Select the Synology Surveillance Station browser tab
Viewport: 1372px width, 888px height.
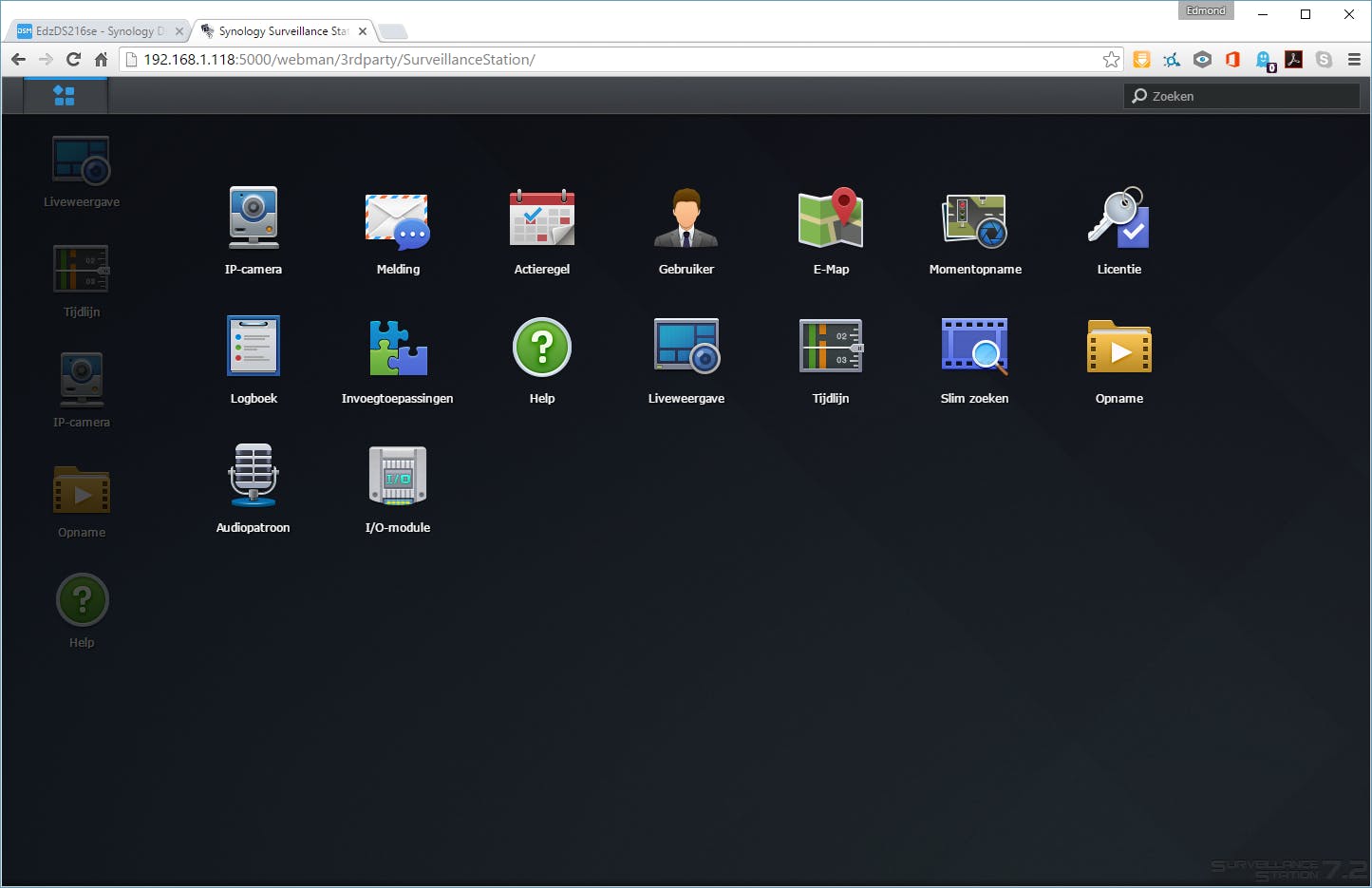click(x=283, y=31)
